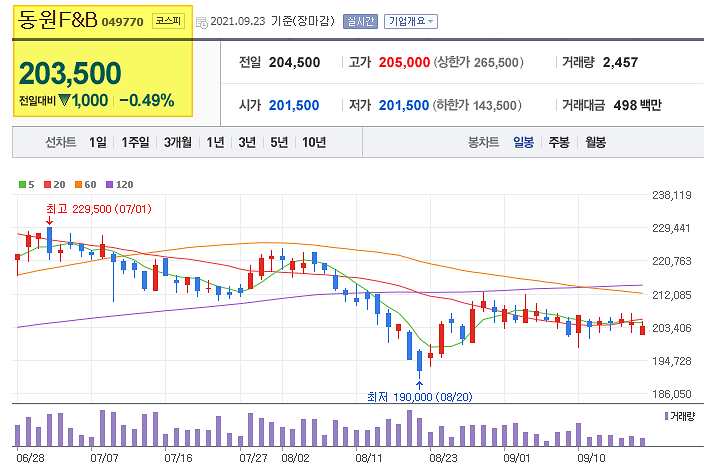Select the 10년 line chart tab
Image resolution: width=704 pixels, height=474 pixels.
pyautogui.click(x=314, y=142)
